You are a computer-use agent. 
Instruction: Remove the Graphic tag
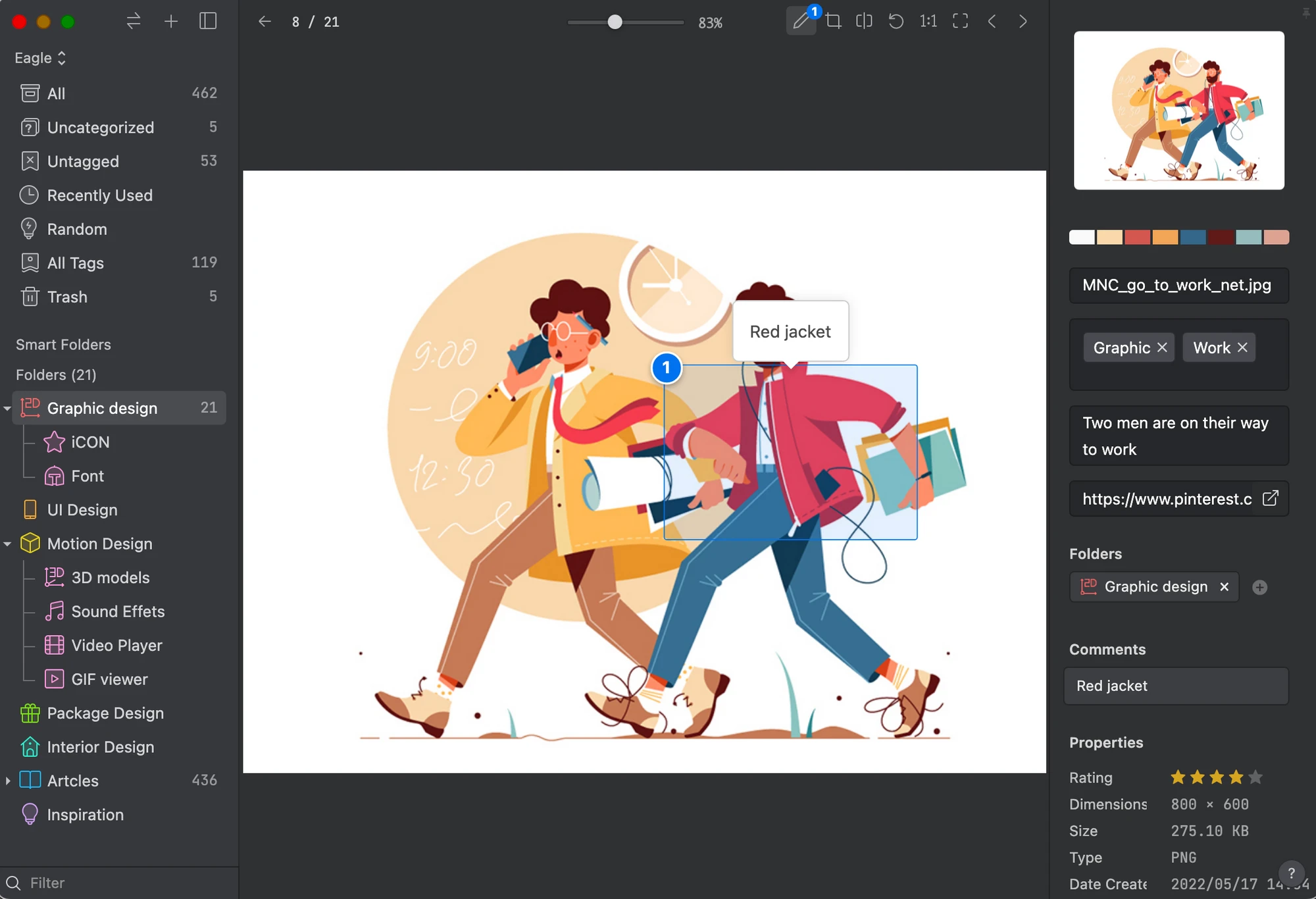click(1163, 347)
